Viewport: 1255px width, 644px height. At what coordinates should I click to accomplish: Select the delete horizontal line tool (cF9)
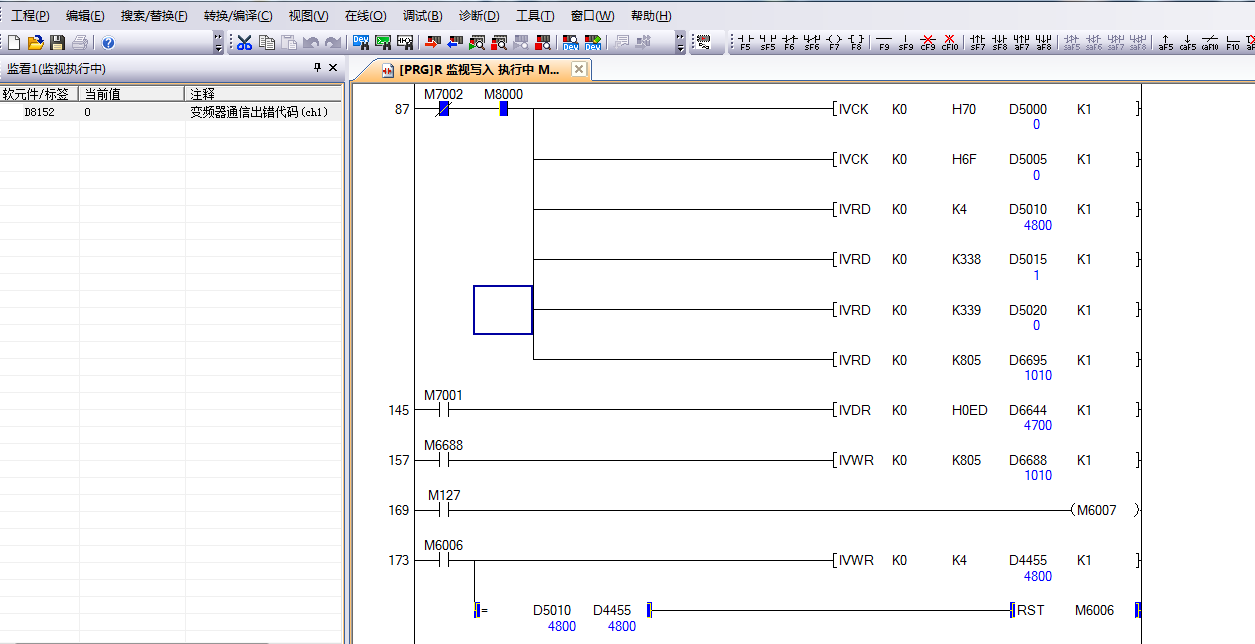pos(928,43)
